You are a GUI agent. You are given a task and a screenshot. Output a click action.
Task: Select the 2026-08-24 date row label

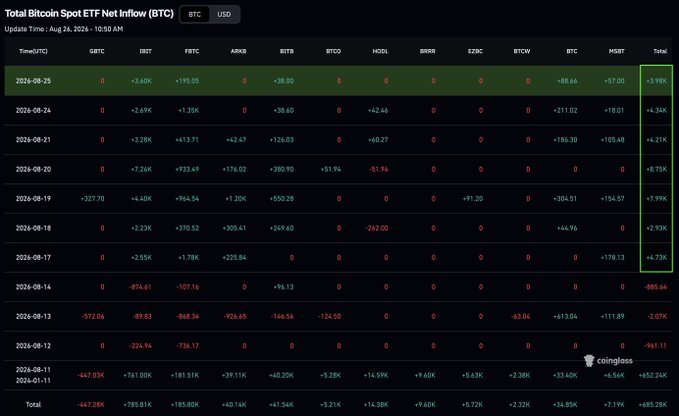pyautogui.click(x=33, y=110)
